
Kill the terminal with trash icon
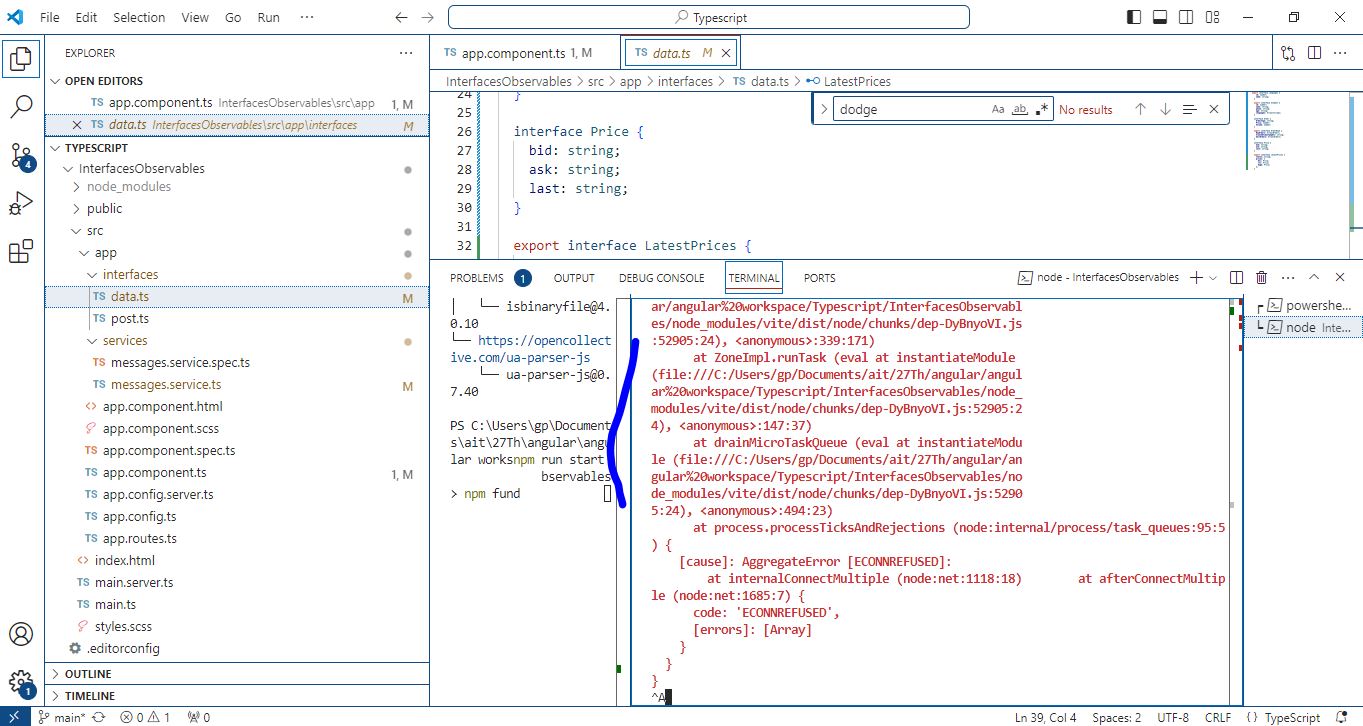coord(1262,277)
